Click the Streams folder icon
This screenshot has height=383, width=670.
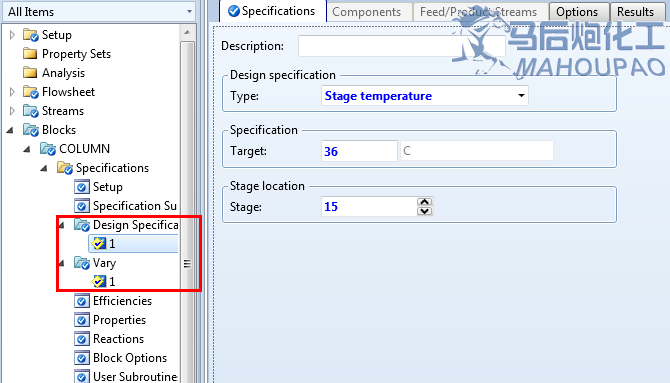(x=30, y=111)
